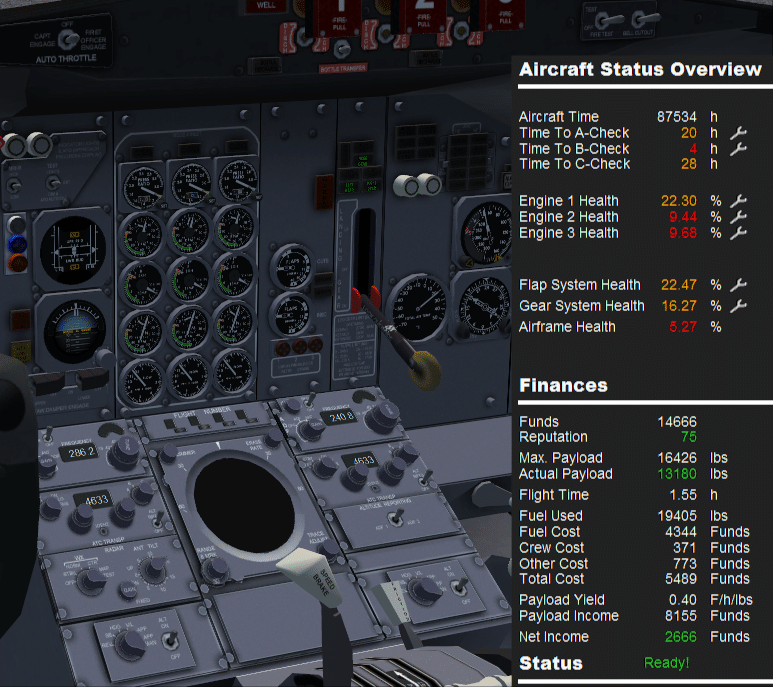Viewport: 773px width, 687px height.
Task: Click the wrench icon beside Time To B-Check
Action: 738,149
